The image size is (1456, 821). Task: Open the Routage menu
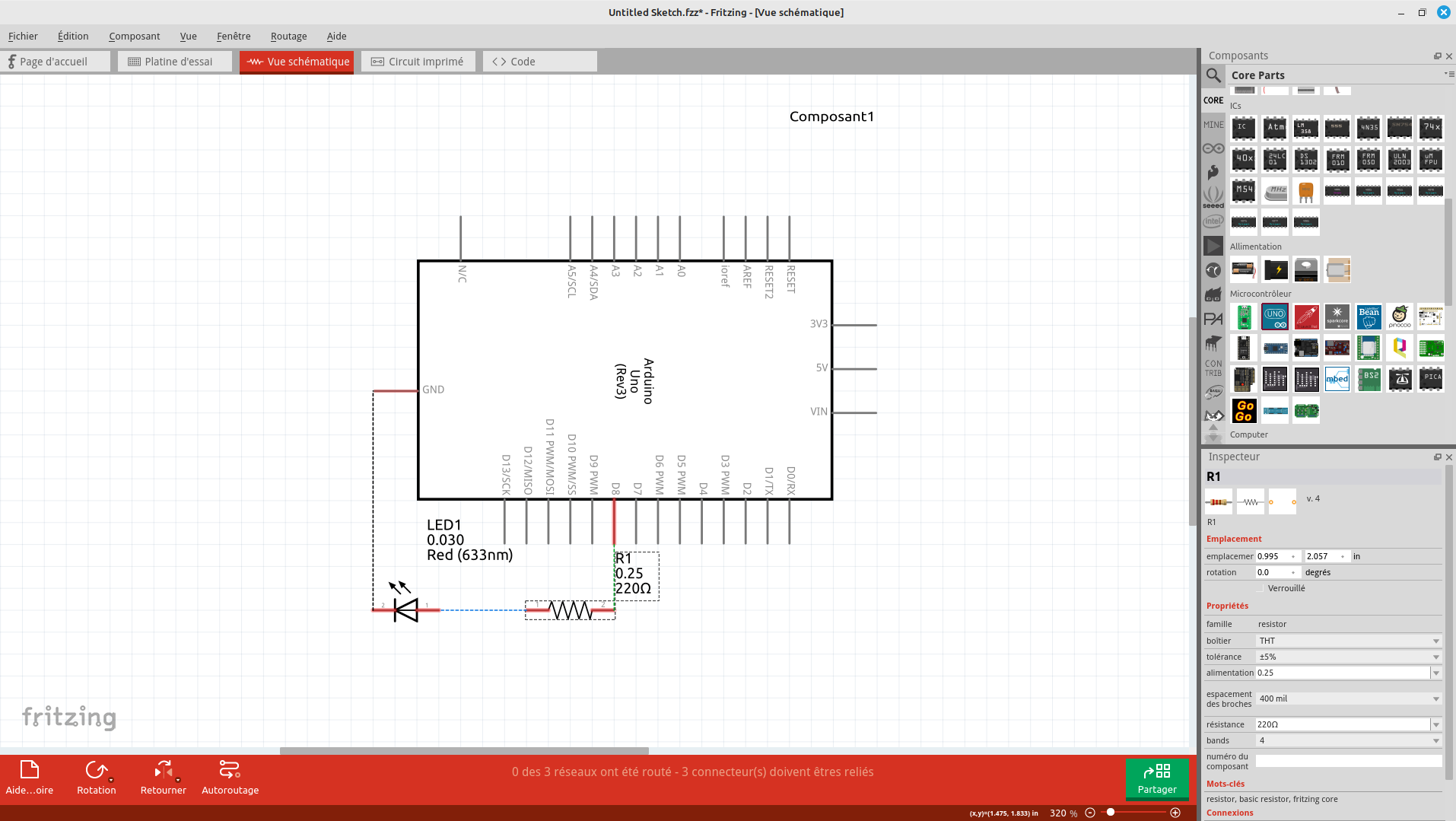click(x=288, y=36)
